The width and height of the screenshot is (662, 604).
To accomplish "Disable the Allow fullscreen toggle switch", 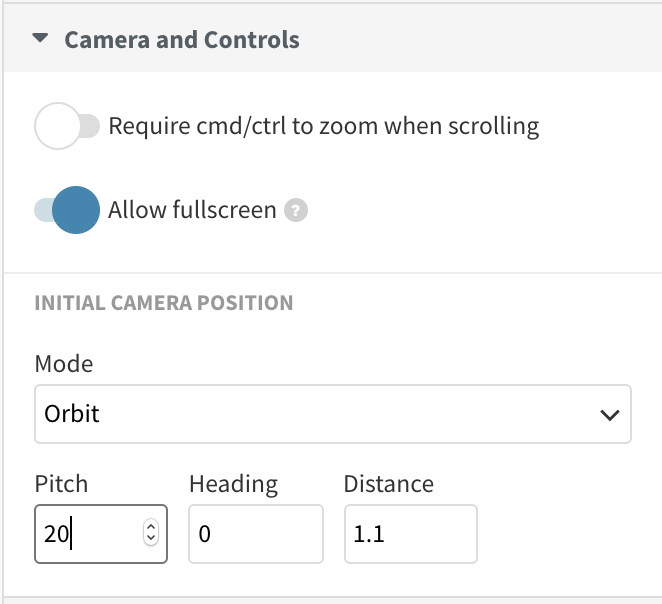I will pos(67,210).
